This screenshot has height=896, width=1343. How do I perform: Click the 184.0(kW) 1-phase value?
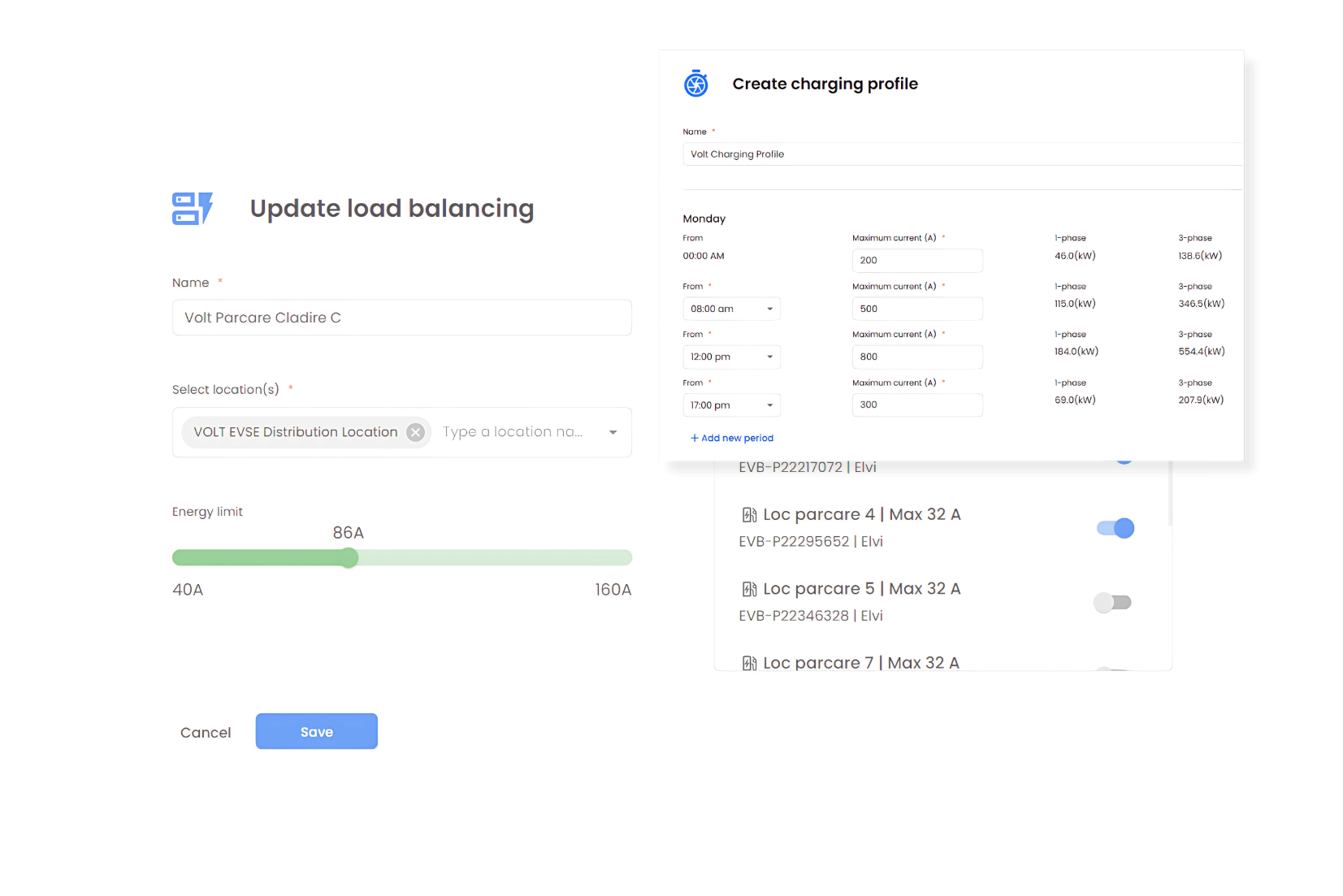pyautogui.click(x=1077, y=352)
